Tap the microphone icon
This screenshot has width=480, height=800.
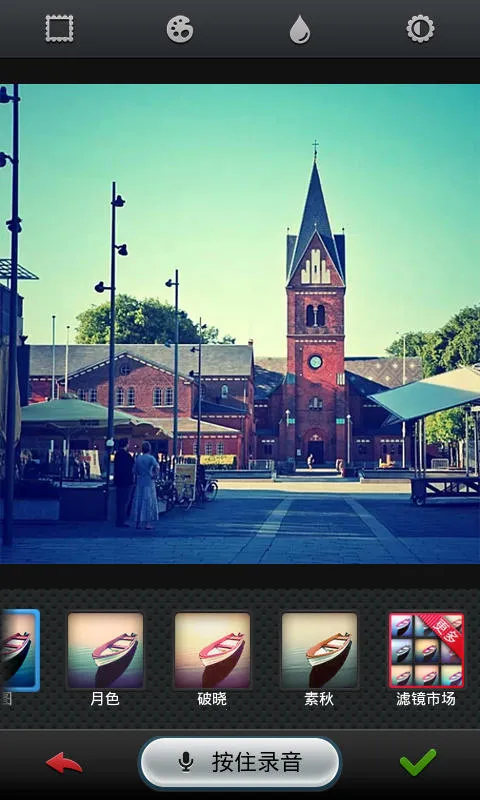(x=186, y=763)
